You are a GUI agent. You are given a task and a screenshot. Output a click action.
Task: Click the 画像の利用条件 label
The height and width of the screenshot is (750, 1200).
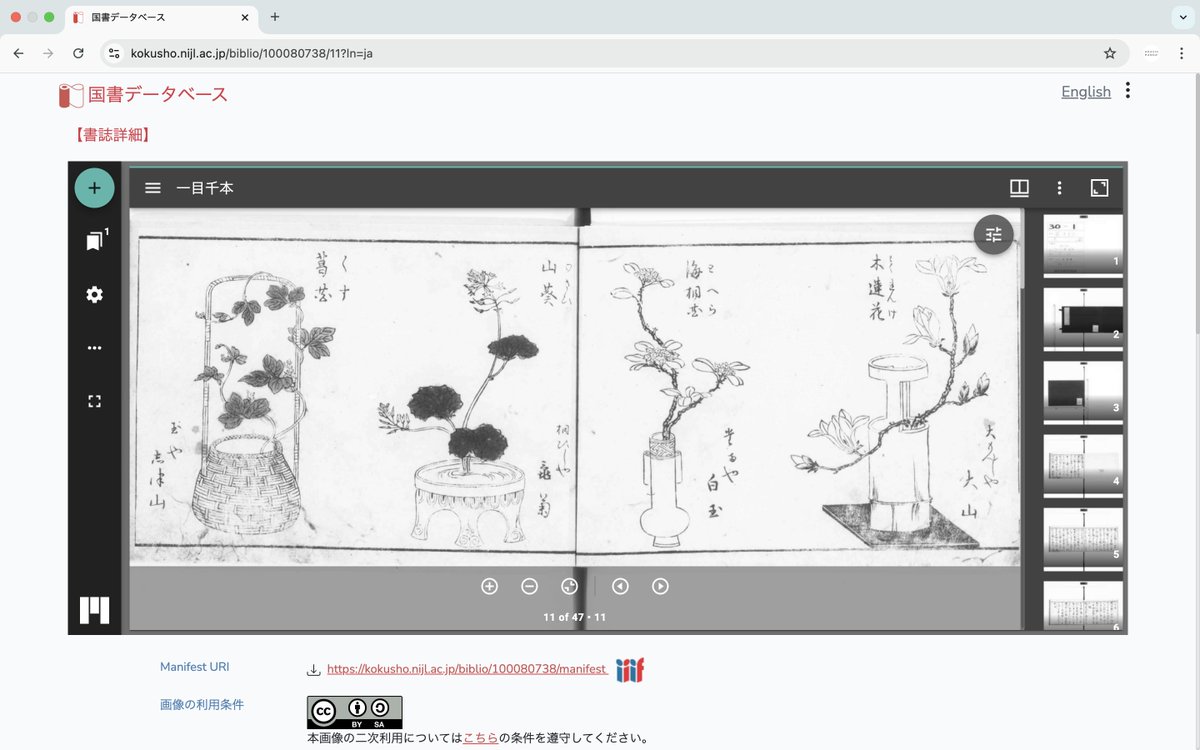click(x=202, y=704)
